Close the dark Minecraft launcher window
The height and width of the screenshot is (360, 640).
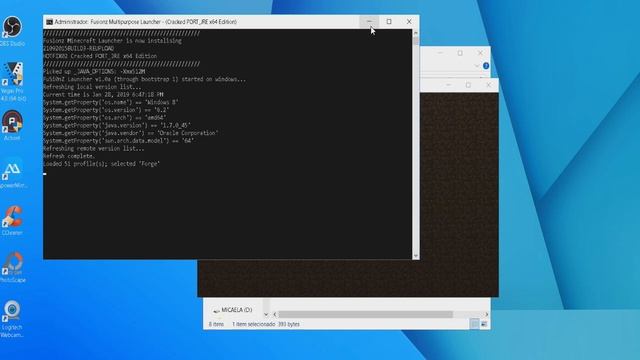point(488,85)
